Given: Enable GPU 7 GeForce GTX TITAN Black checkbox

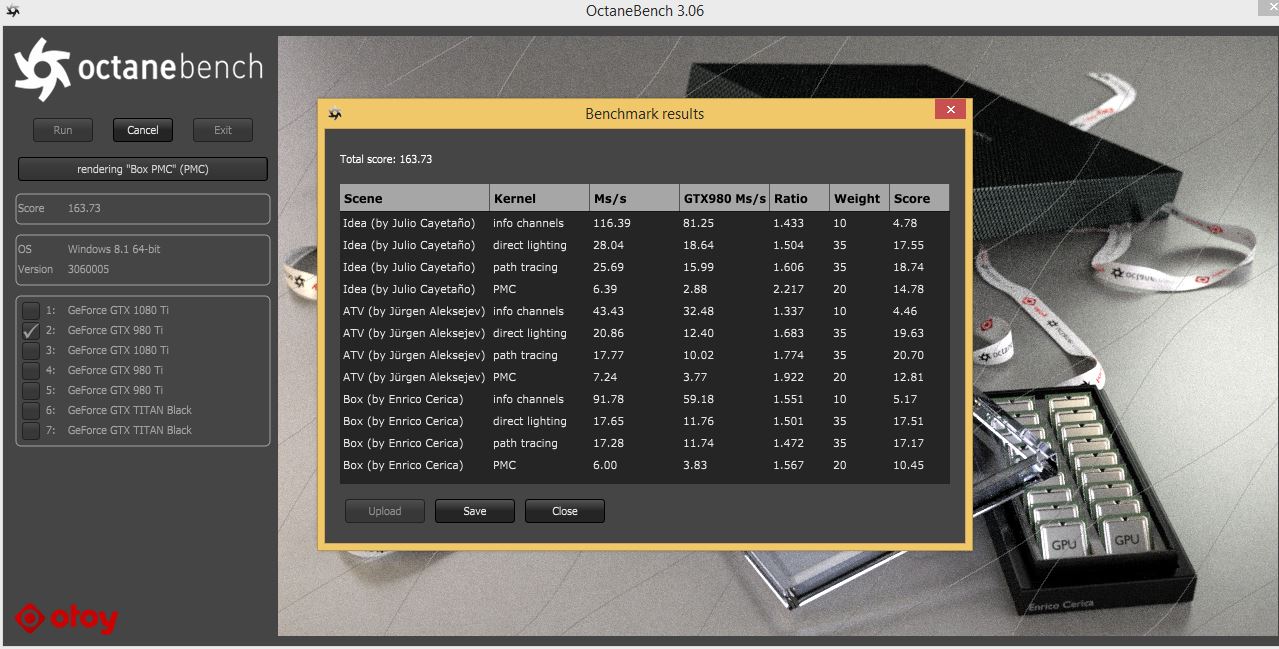Looking at the screenshot, I should [x=31, y=430].
